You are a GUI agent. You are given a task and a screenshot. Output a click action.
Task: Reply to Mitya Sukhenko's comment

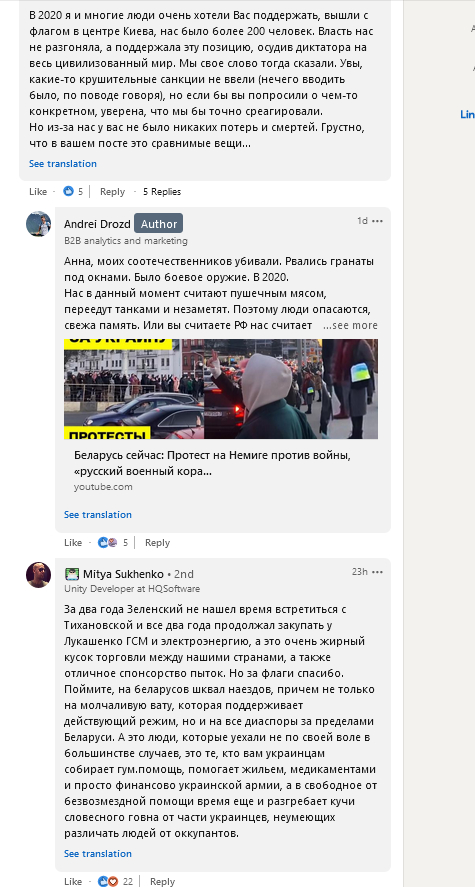click(x=162, y=881)
